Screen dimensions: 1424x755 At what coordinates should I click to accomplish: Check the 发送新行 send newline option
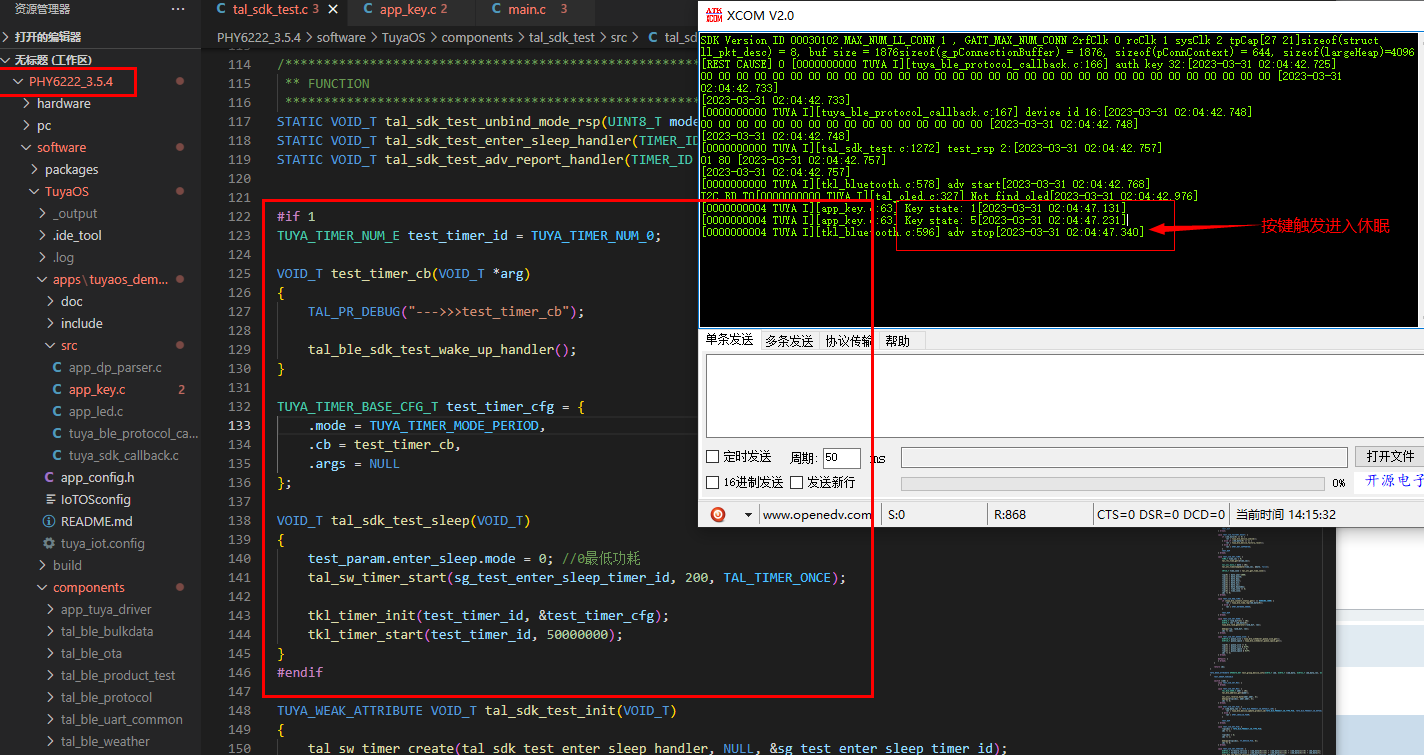(x=797, y=482)
